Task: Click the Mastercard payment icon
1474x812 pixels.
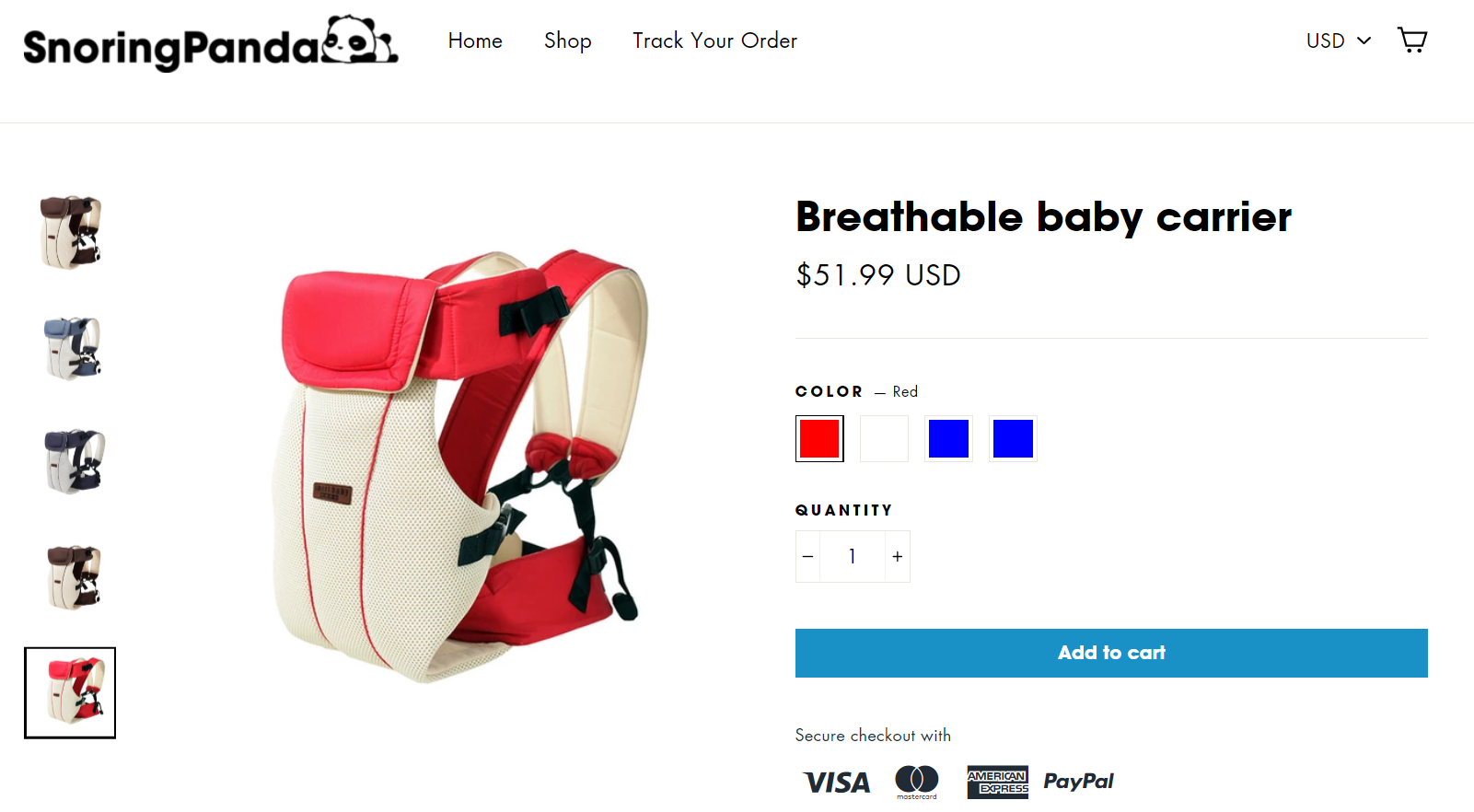Action: click(917, 783)
